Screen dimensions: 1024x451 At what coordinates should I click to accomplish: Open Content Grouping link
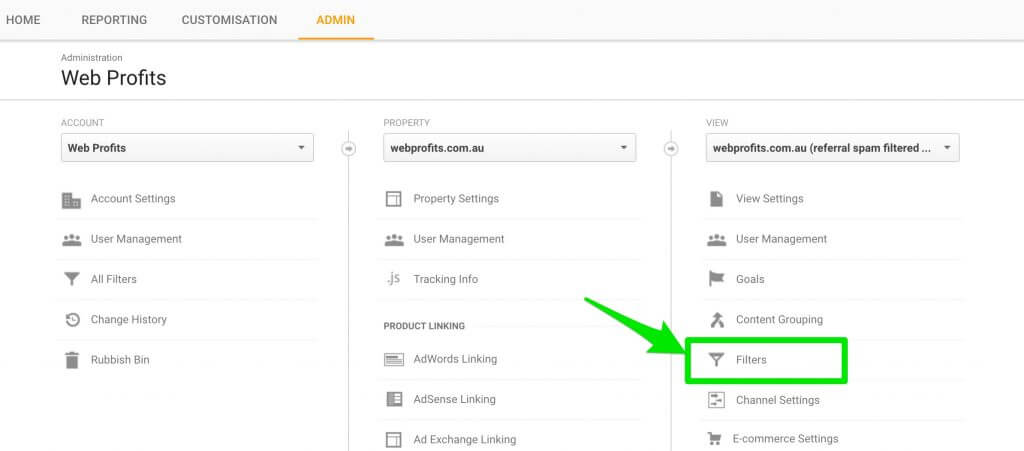(x=779, y=319)
